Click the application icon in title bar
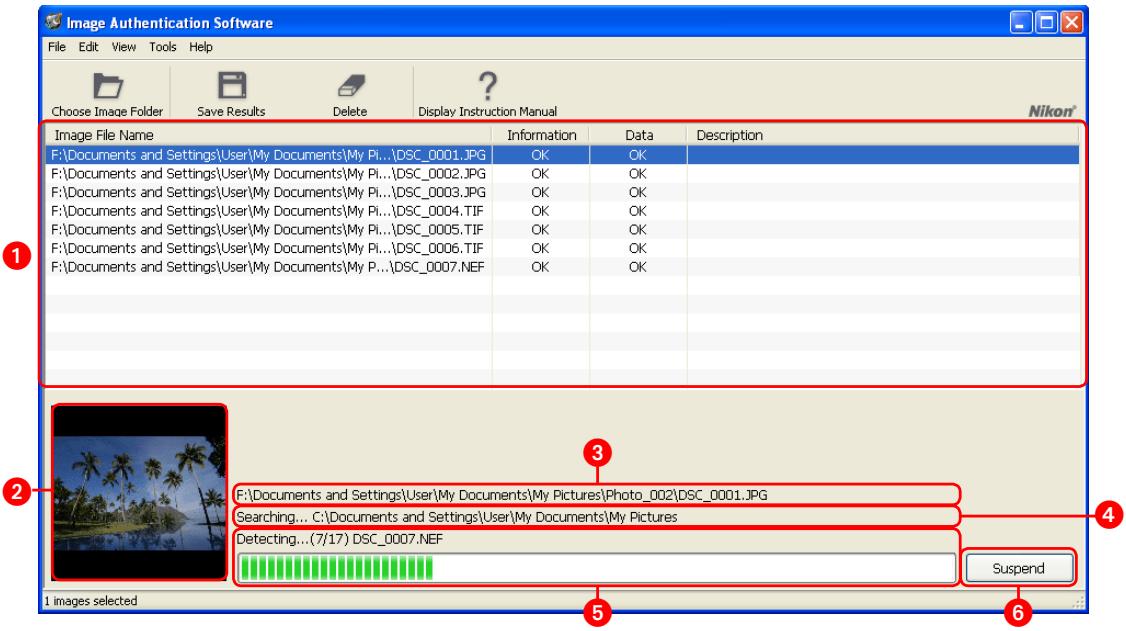Image resolution: width=1126 pixels, height=631 pixels. point(53,22)
